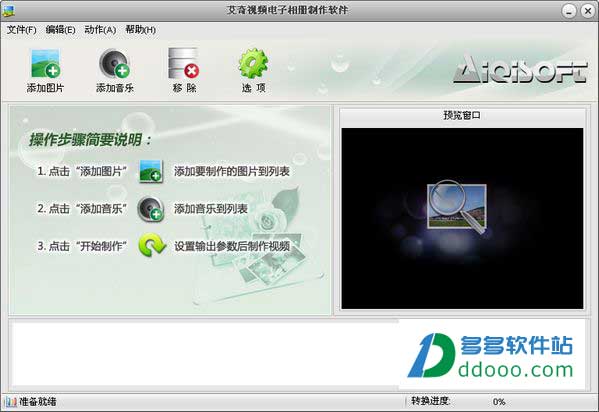Click the text 2. 点击 "添加音乐"

pyautogui.click(x=82, y=209)
